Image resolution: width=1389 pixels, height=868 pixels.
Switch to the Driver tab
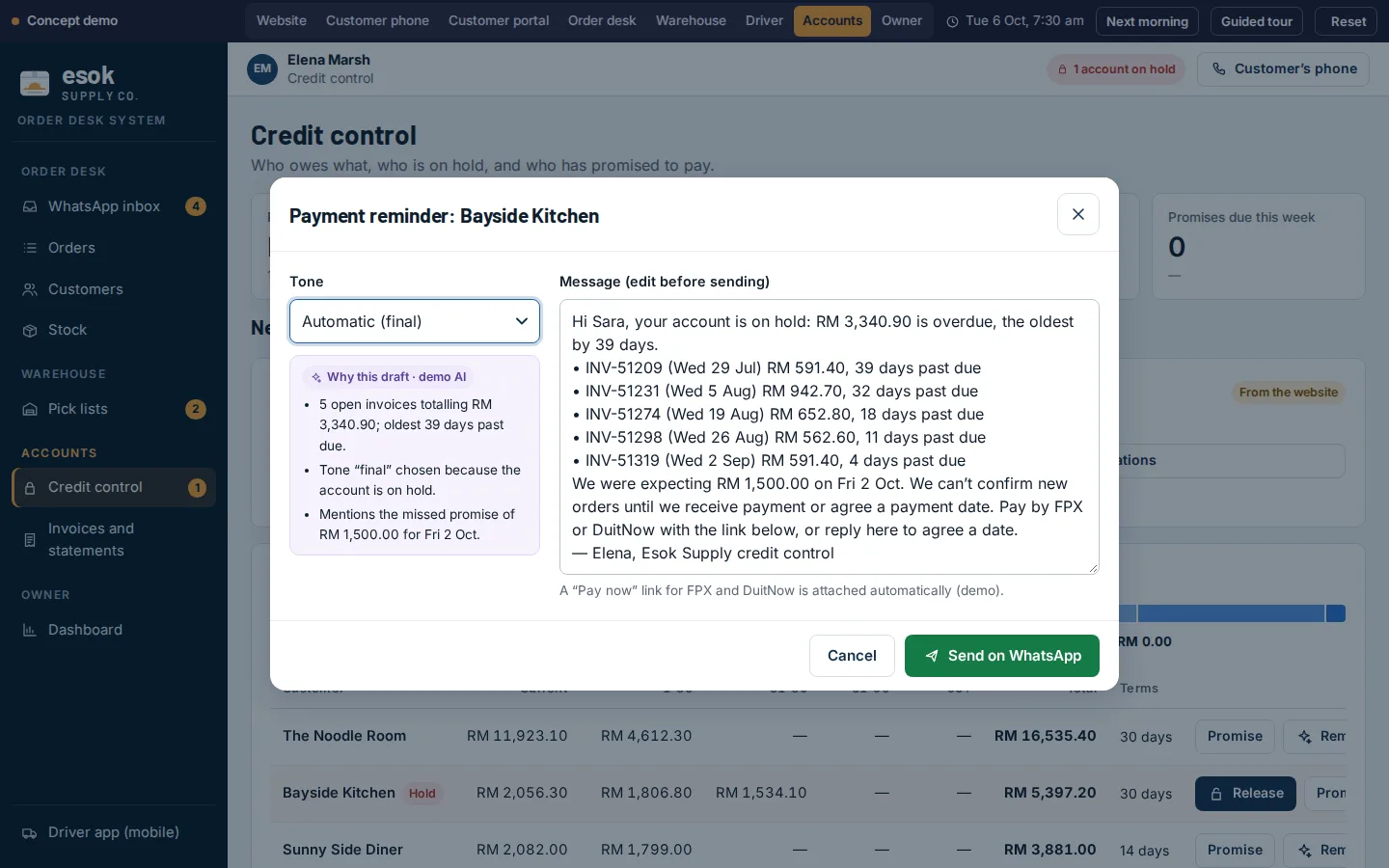tap(764, 20)
